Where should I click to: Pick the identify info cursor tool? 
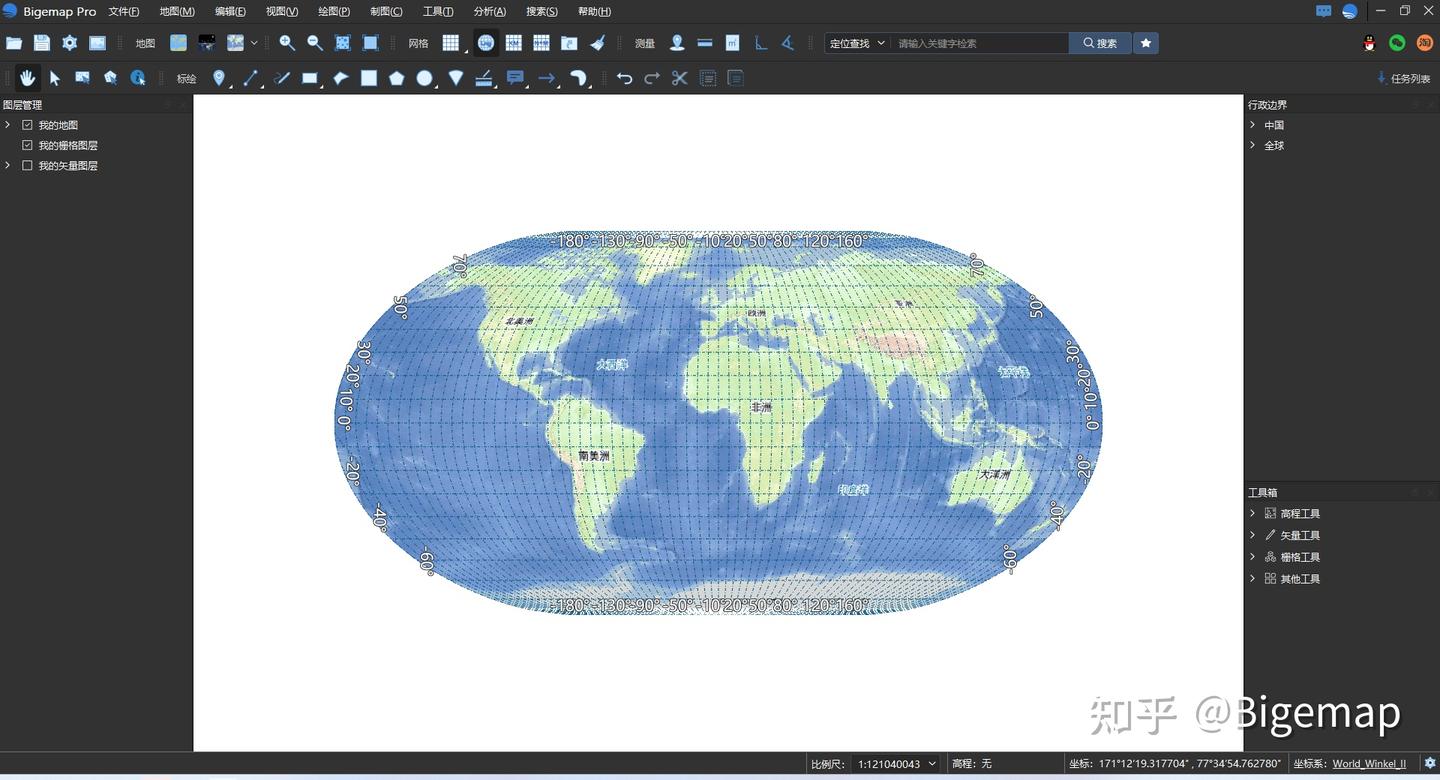[x=138, y=78]
